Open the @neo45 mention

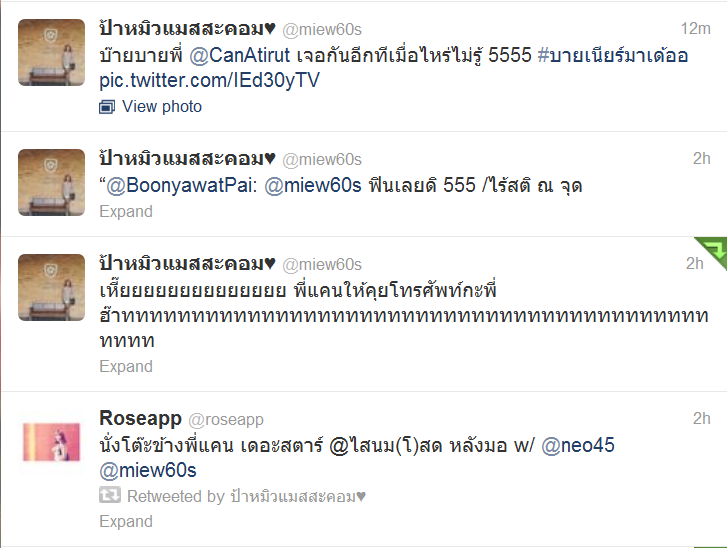[x=578, y=445]
